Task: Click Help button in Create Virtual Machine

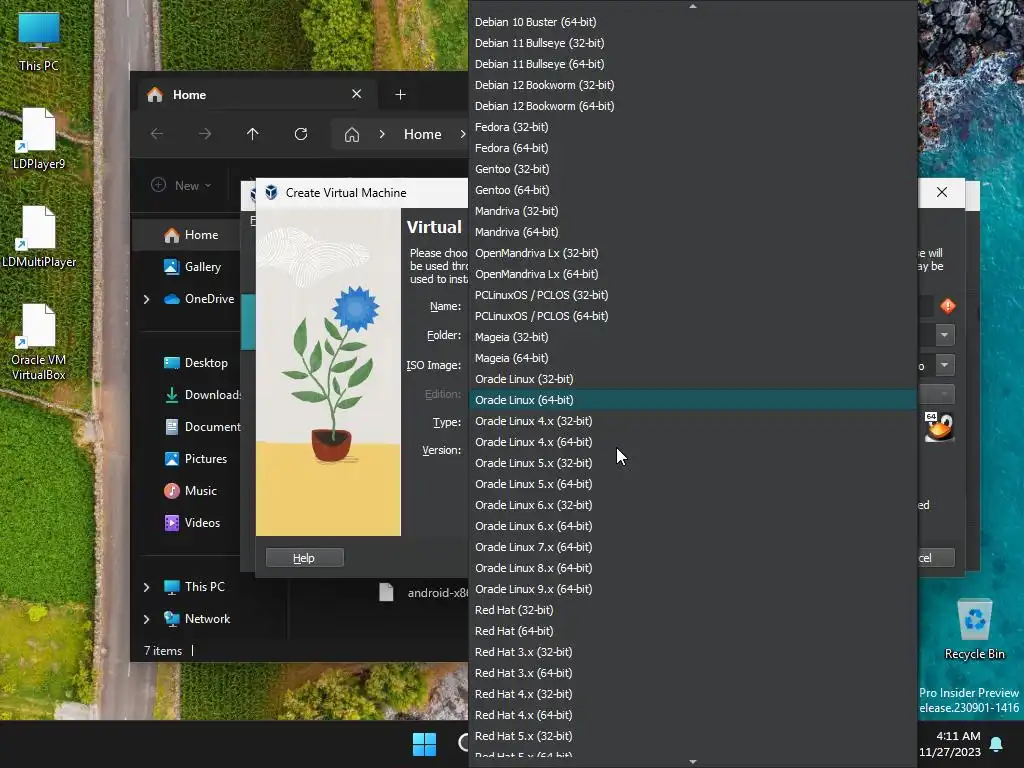Action: 304,558
